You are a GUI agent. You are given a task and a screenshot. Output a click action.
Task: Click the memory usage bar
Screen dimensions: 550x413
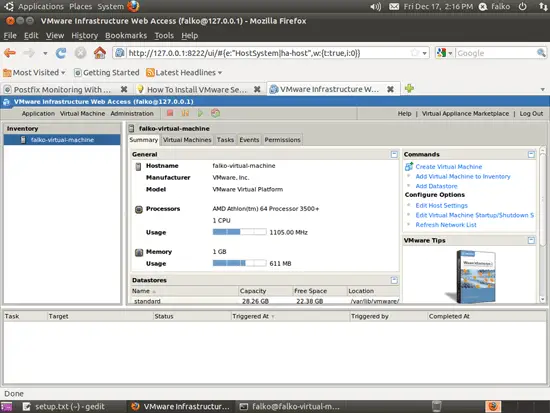(x=239, y=263)
